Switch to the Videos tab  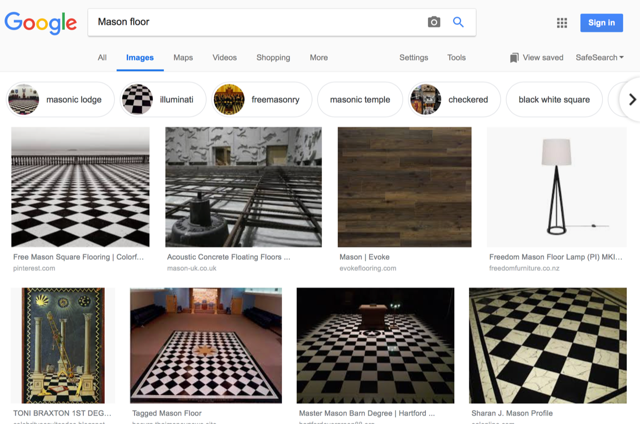224,58
